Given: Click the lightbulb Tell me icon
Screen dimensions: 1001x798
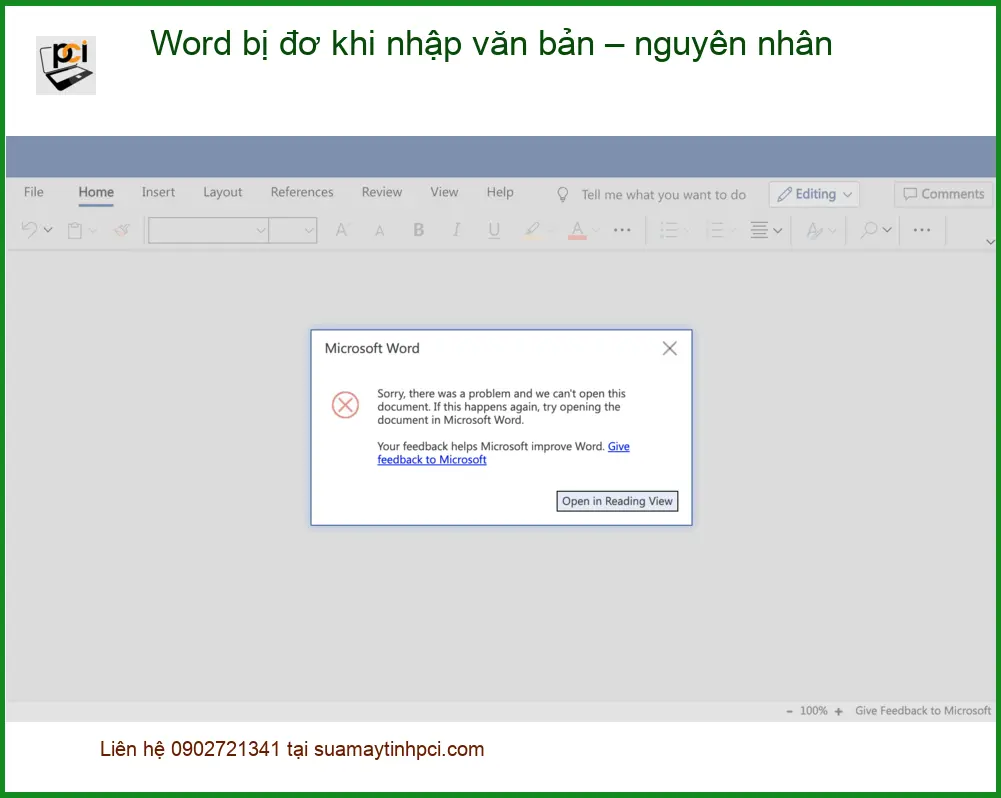Looking at the screenshot, I should (x=562, y=195).
